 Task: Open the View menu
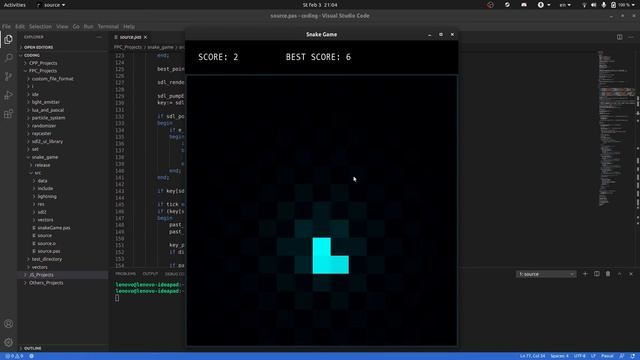[x=62, y=27]
